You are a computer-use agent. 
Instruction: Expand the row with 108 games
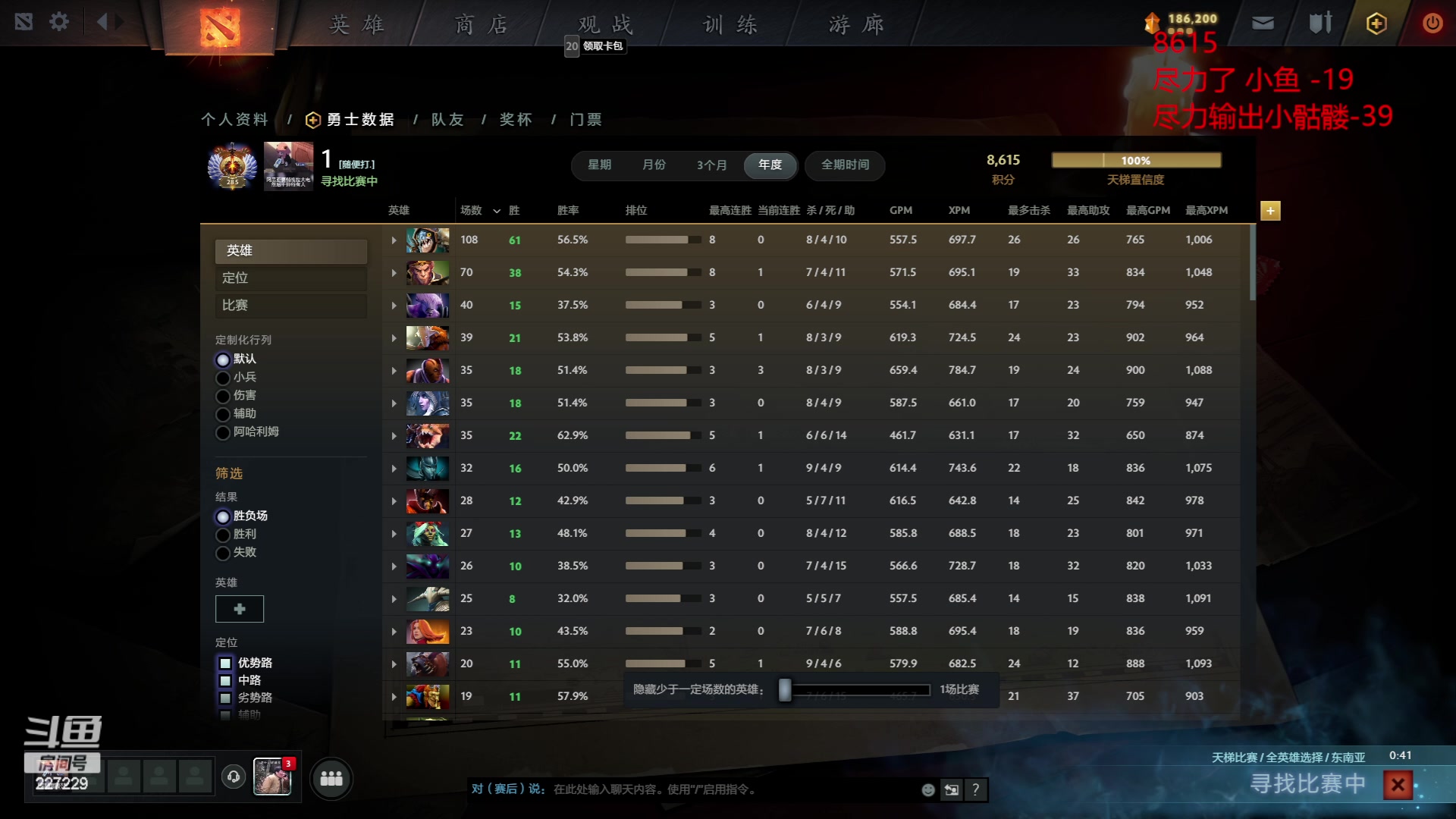[394, 240]
